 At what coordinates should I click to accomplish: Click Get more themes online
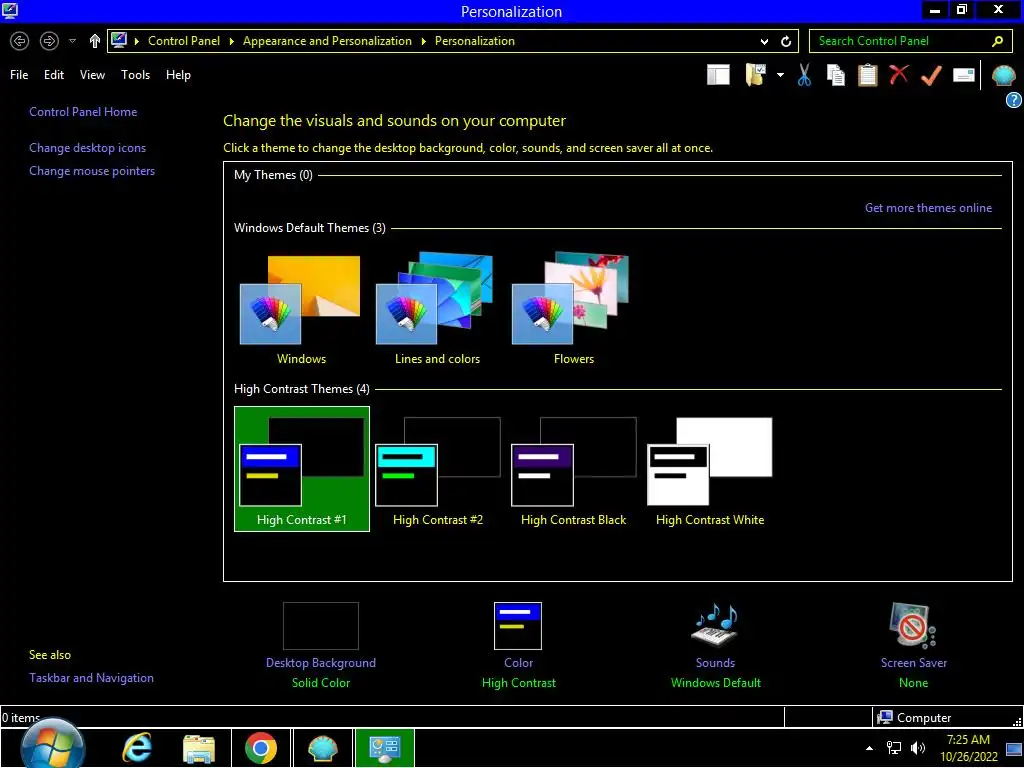click(928, 208)
